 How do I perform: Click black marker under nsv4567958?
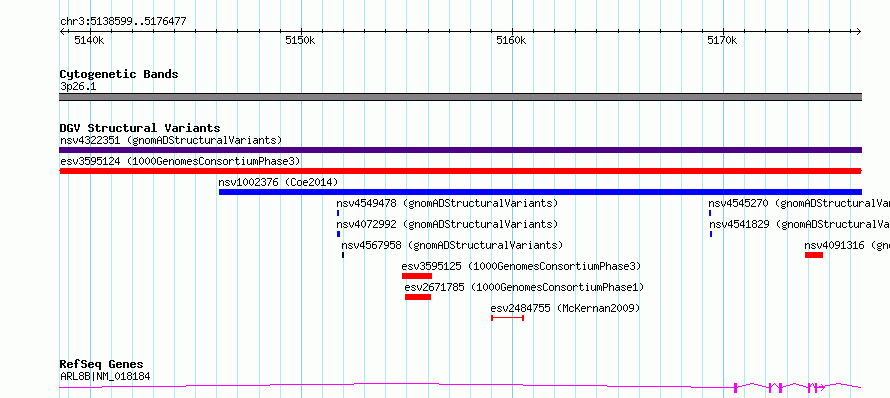(343, 255)
